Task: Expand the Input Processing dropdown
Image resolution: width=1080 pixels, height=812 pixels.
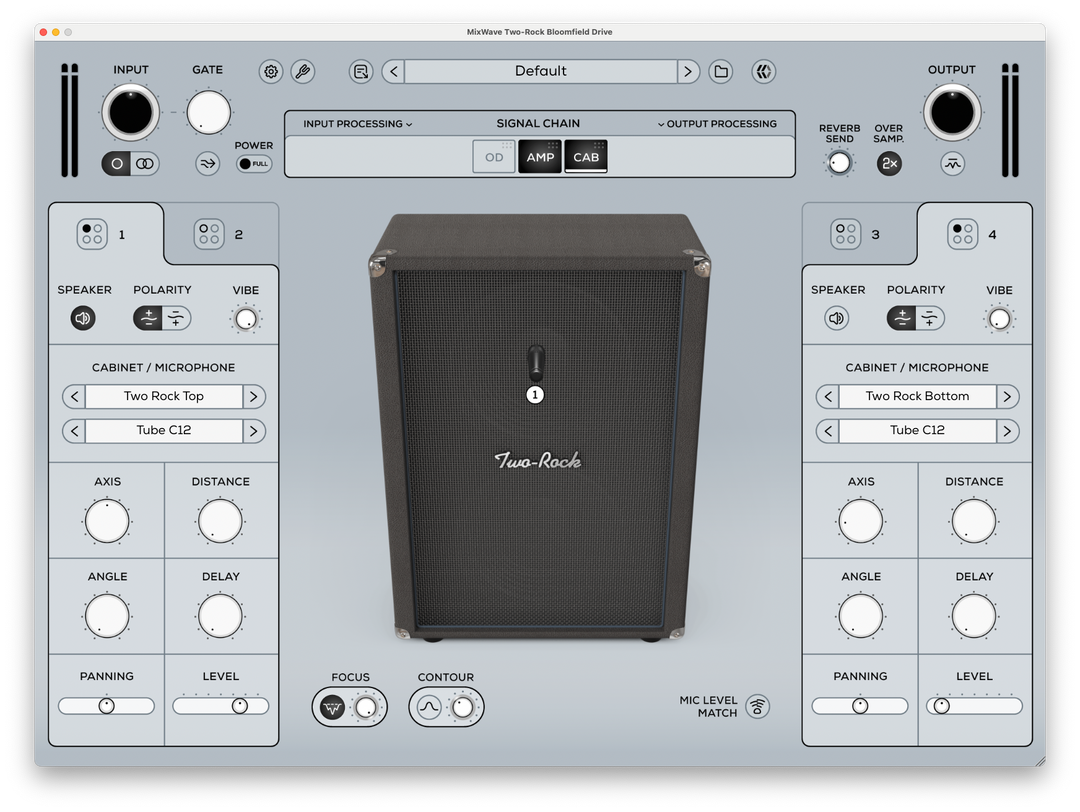Action: 358,124
